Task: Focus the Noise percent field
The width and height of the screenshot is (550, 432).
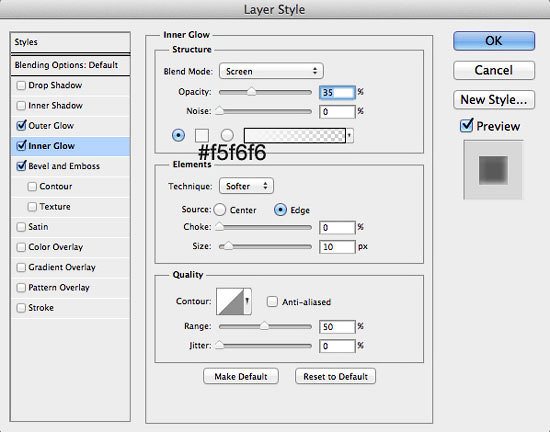Action: click(337, 112)
